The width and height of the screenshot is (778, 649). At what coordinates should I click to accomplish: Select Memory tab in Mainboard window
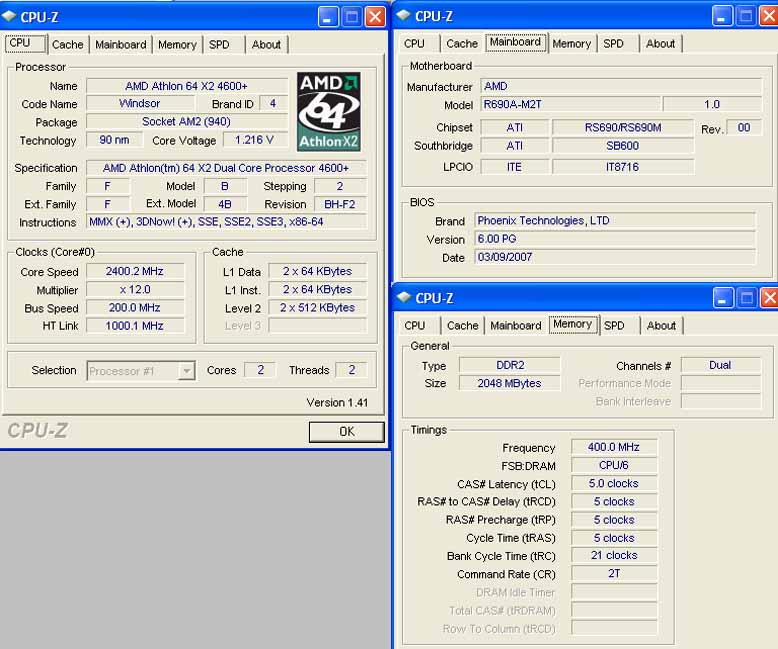pyautogui.click(x=572, y=44)
